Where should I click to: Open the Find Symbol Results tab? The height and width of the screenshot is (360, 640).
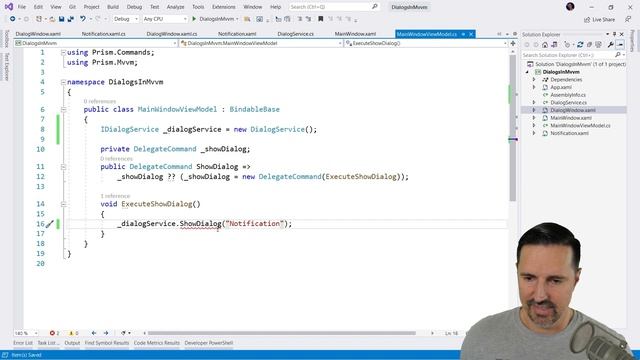107,343
